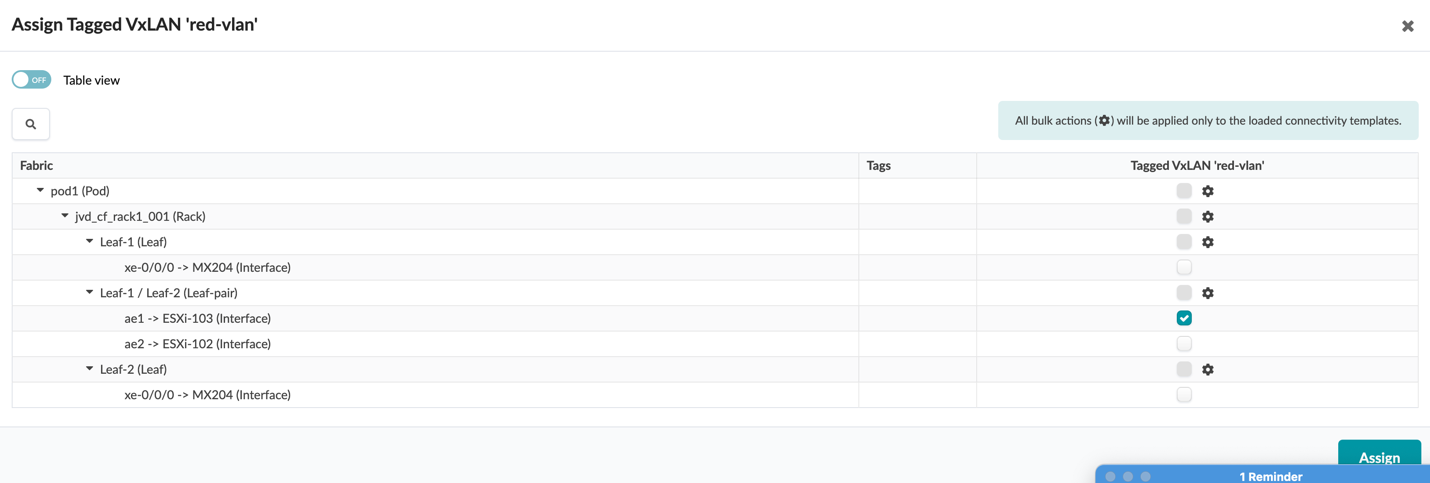Screen dimensions: 1430x483
Task: Open the 1 Reminder window bar
Action: pos(1270,476)
